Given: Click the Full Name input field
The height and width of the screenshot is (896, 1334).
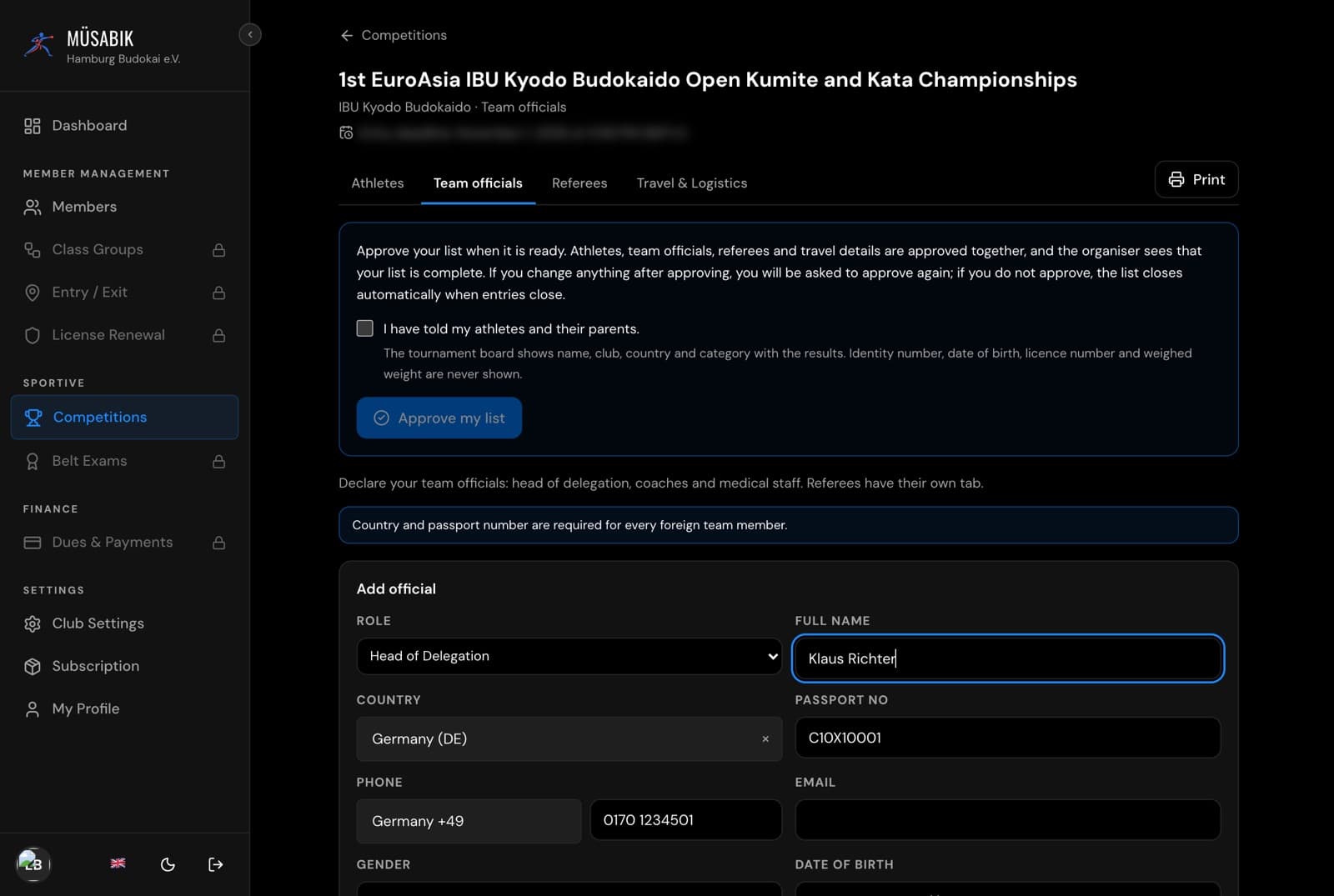Looking at the screenshot, I should pyautogui.click(x=1008, y=658).
